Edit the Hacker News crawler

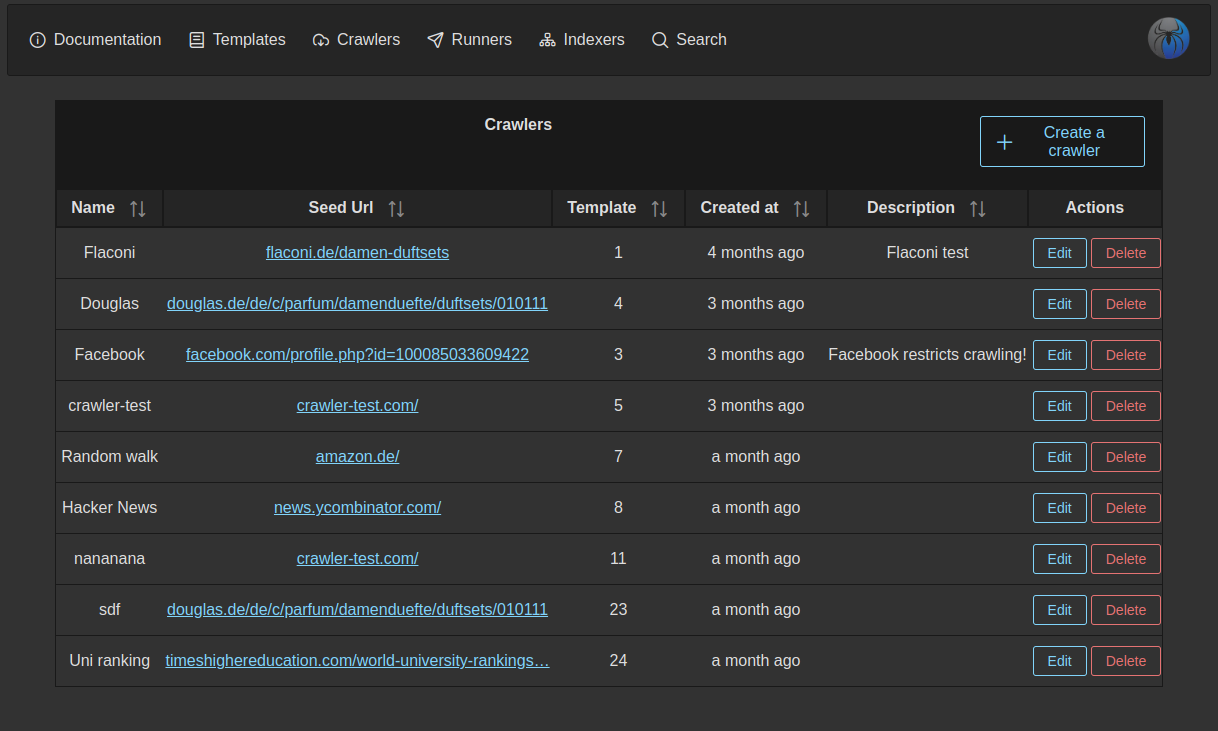click(x=1060, y=508)
